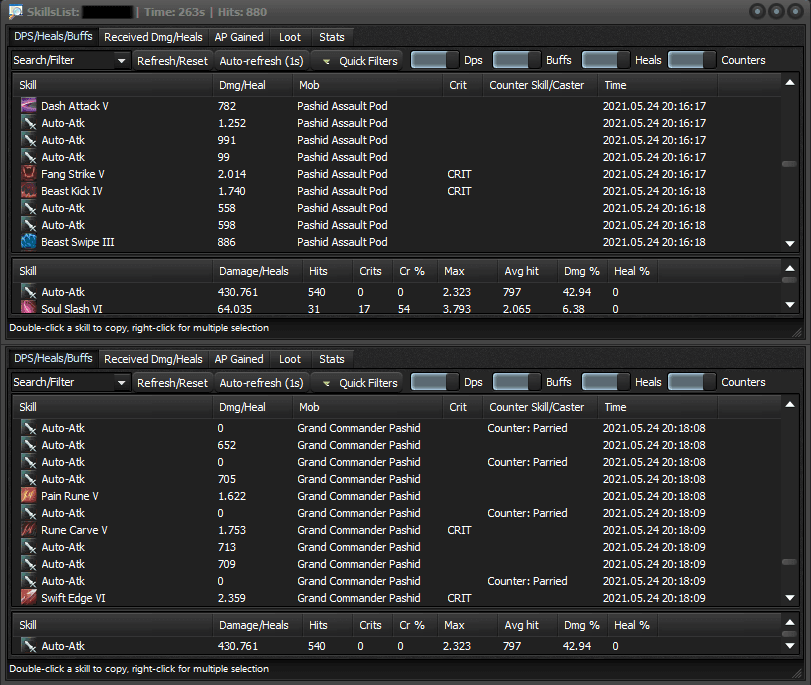Click Auto-refresh (1s) in the lower panel
Viewport: 811px width, 685px height.
tap(261, 382)
